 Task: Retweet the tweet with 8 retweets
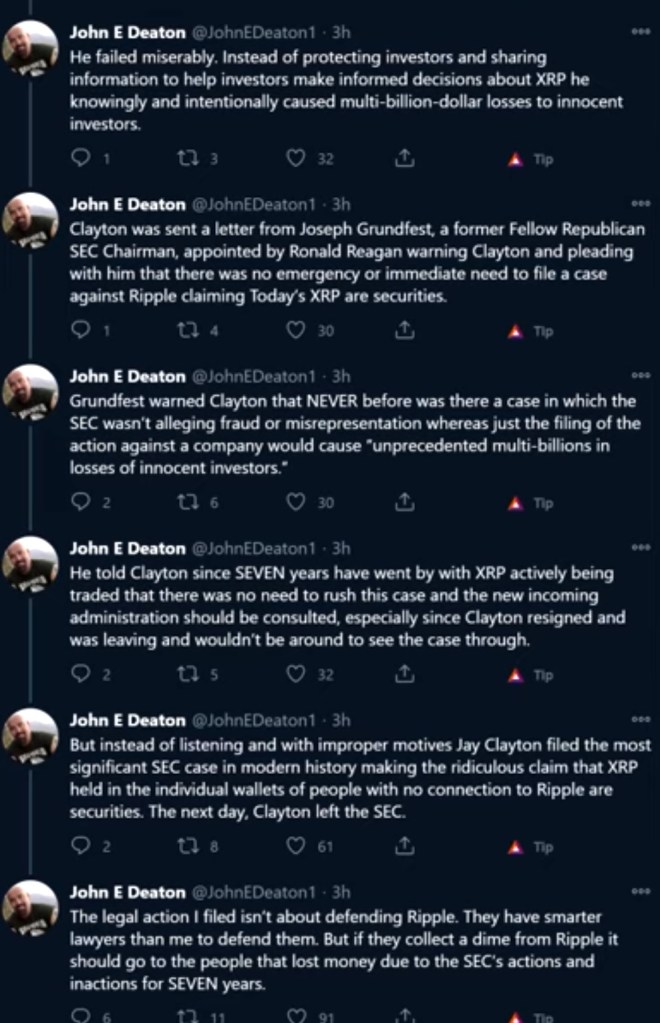(184, 847)
